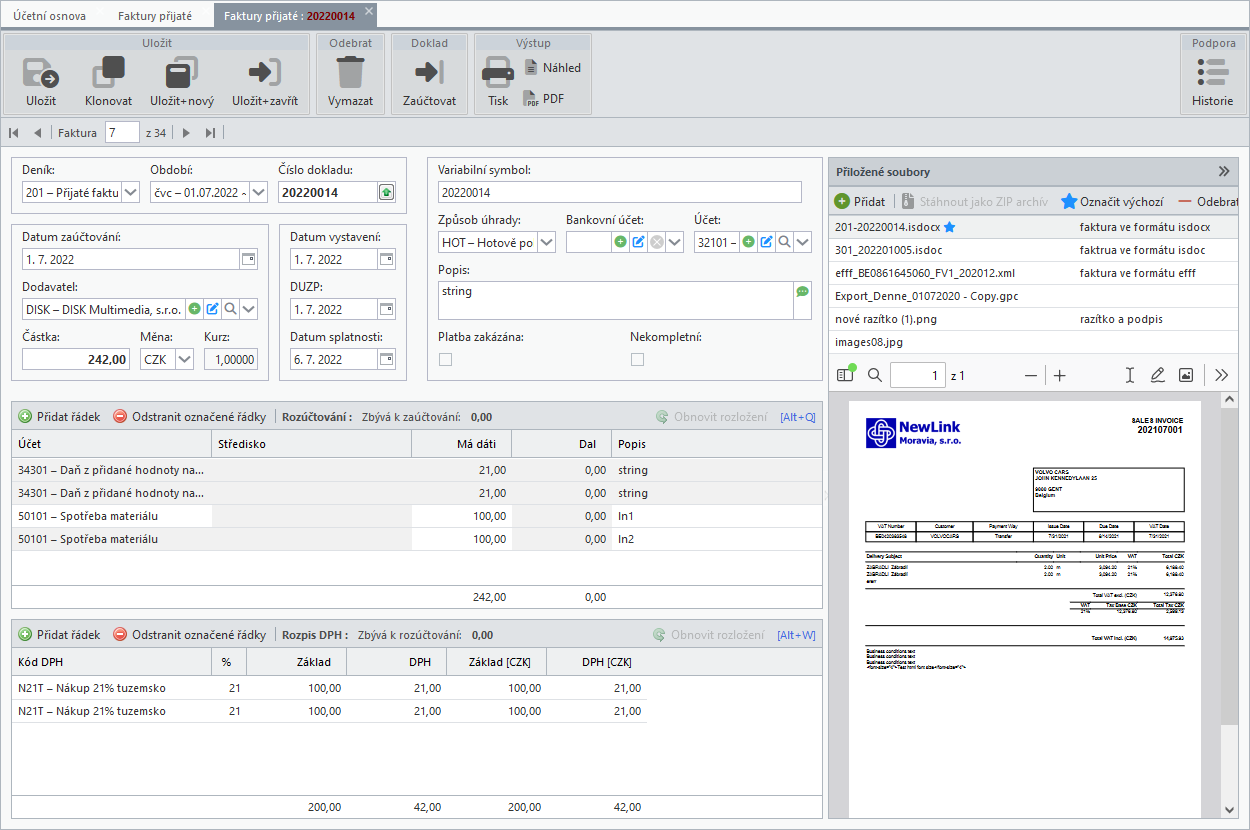Open the Deník dropdown

coord(129,193)
